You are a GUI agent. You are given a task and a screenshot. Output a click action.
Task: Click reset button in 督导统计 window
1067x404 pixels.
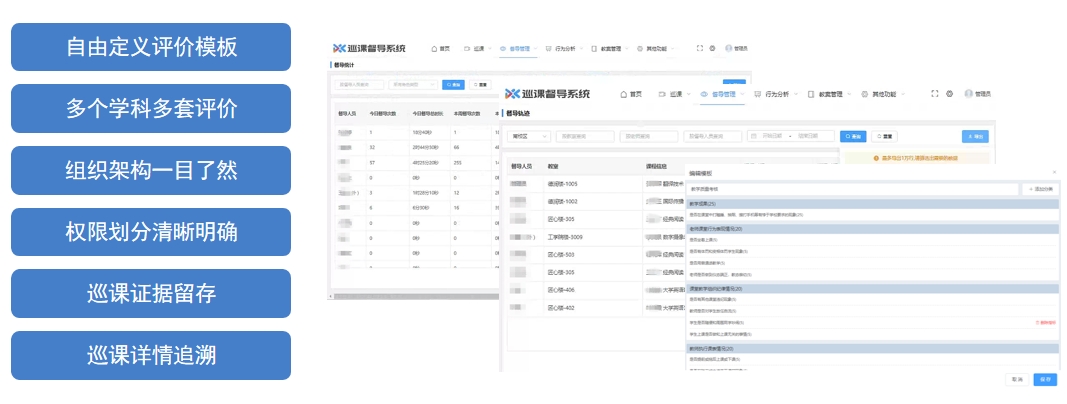[x=480, y=85]
